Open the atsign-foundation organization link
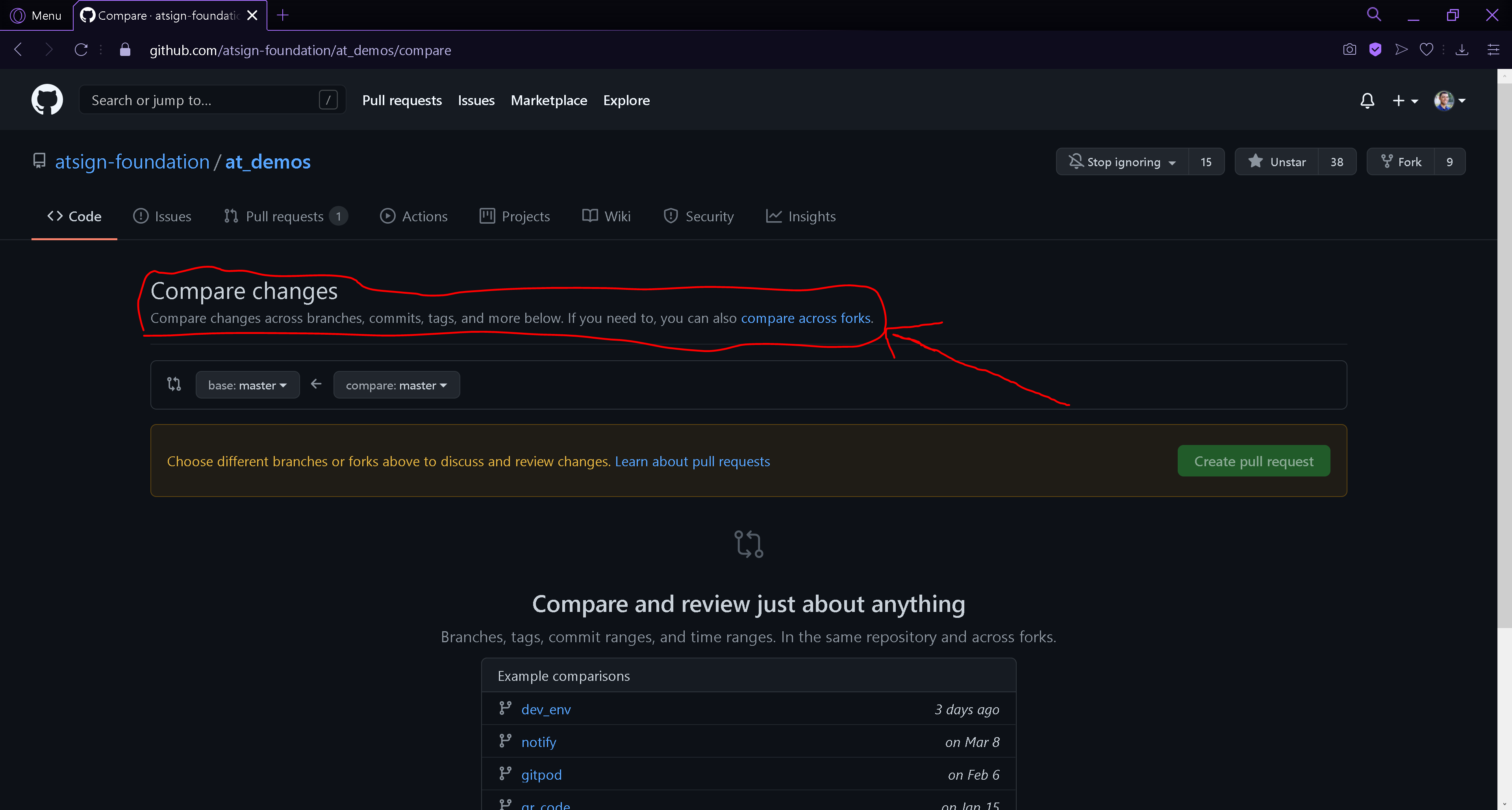This screenshot has height=810, width=1512. click(x=132, y=162)
